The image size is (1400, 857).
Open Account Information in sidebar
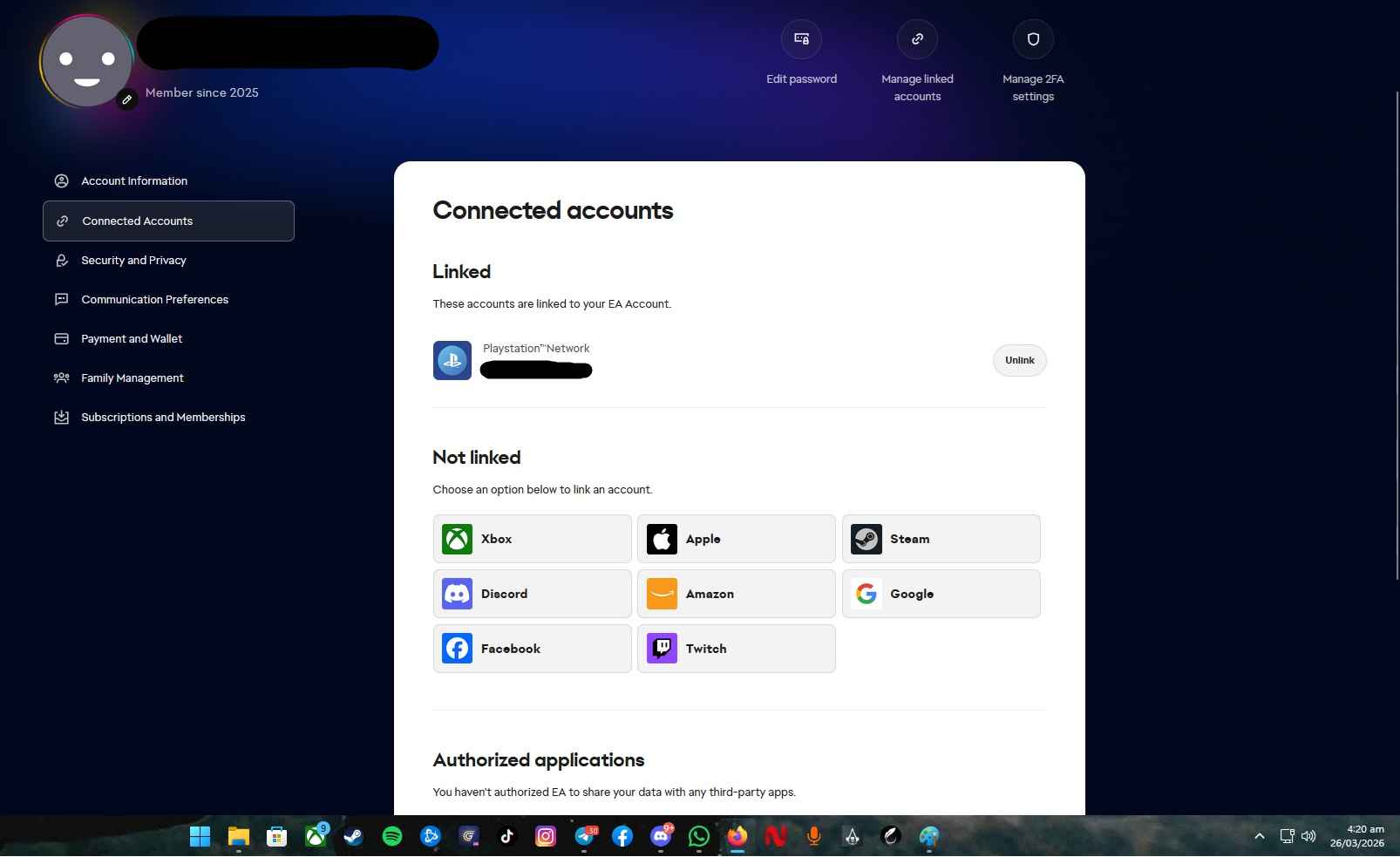click(134, 181)
